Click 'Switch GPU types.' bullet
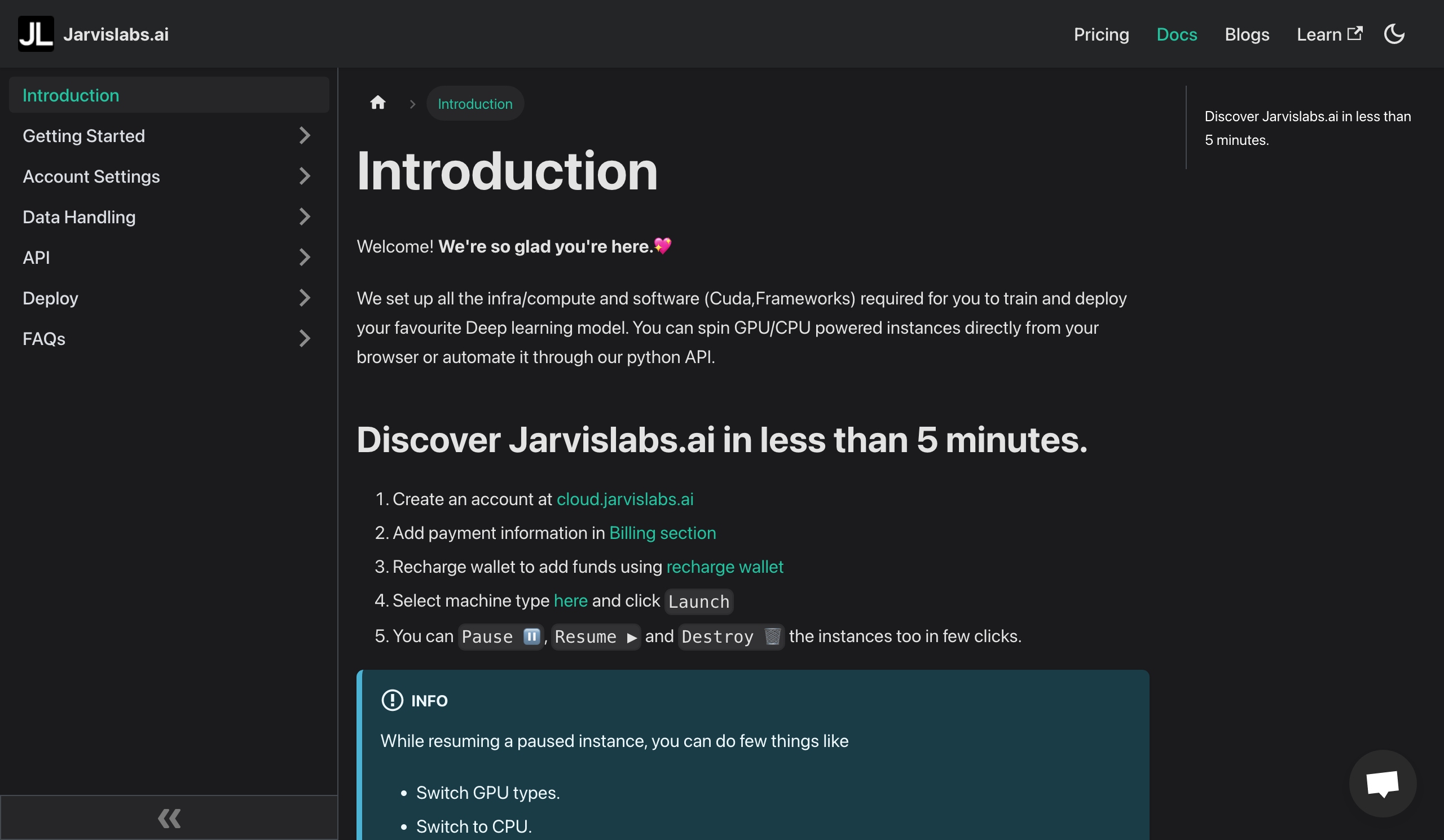 488,793
